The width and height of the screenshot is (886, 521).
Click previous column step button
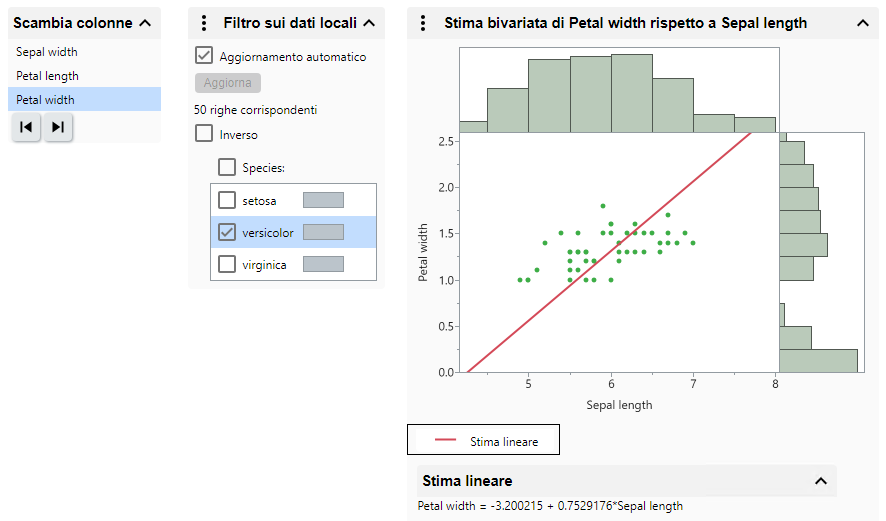pos(26,127)
